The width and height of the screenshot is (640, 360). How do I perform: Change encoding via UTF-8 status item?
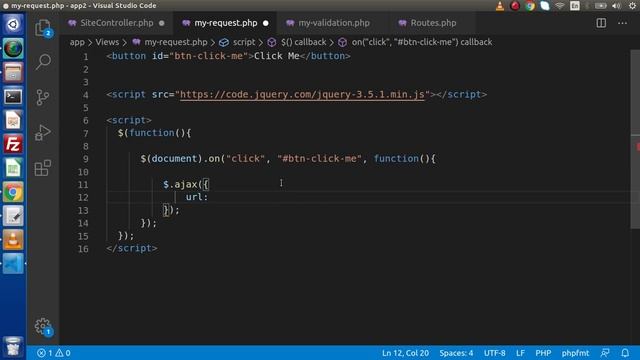pyautogui.click(x=494, y=353)
